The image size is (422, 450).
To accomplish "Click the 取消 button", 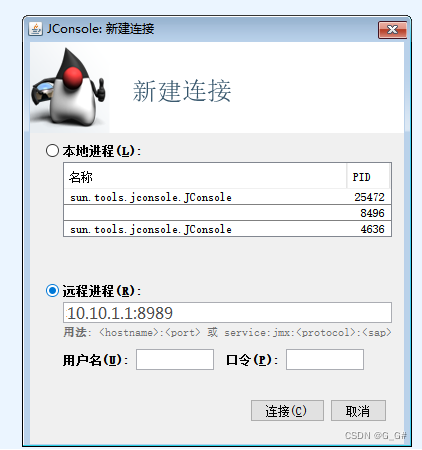I will point(358,411).
